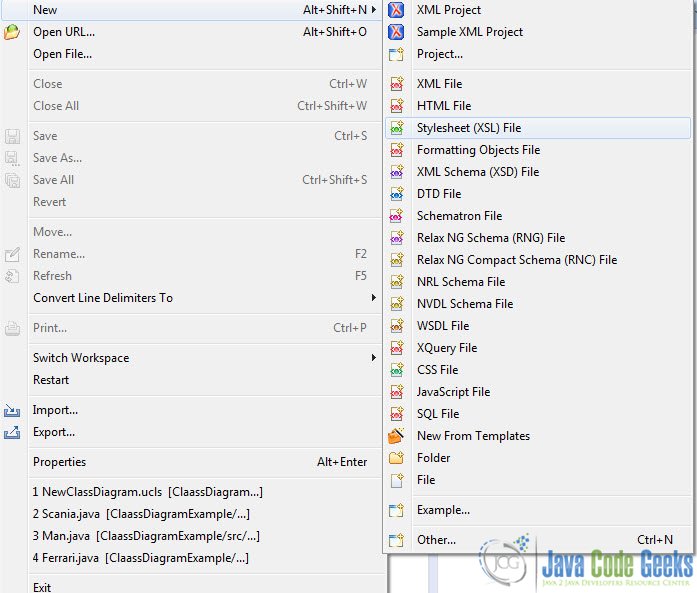The width and height of the screenshot is (697, 593).
Task: Expand the New submenu arrow
Action: 374,10
